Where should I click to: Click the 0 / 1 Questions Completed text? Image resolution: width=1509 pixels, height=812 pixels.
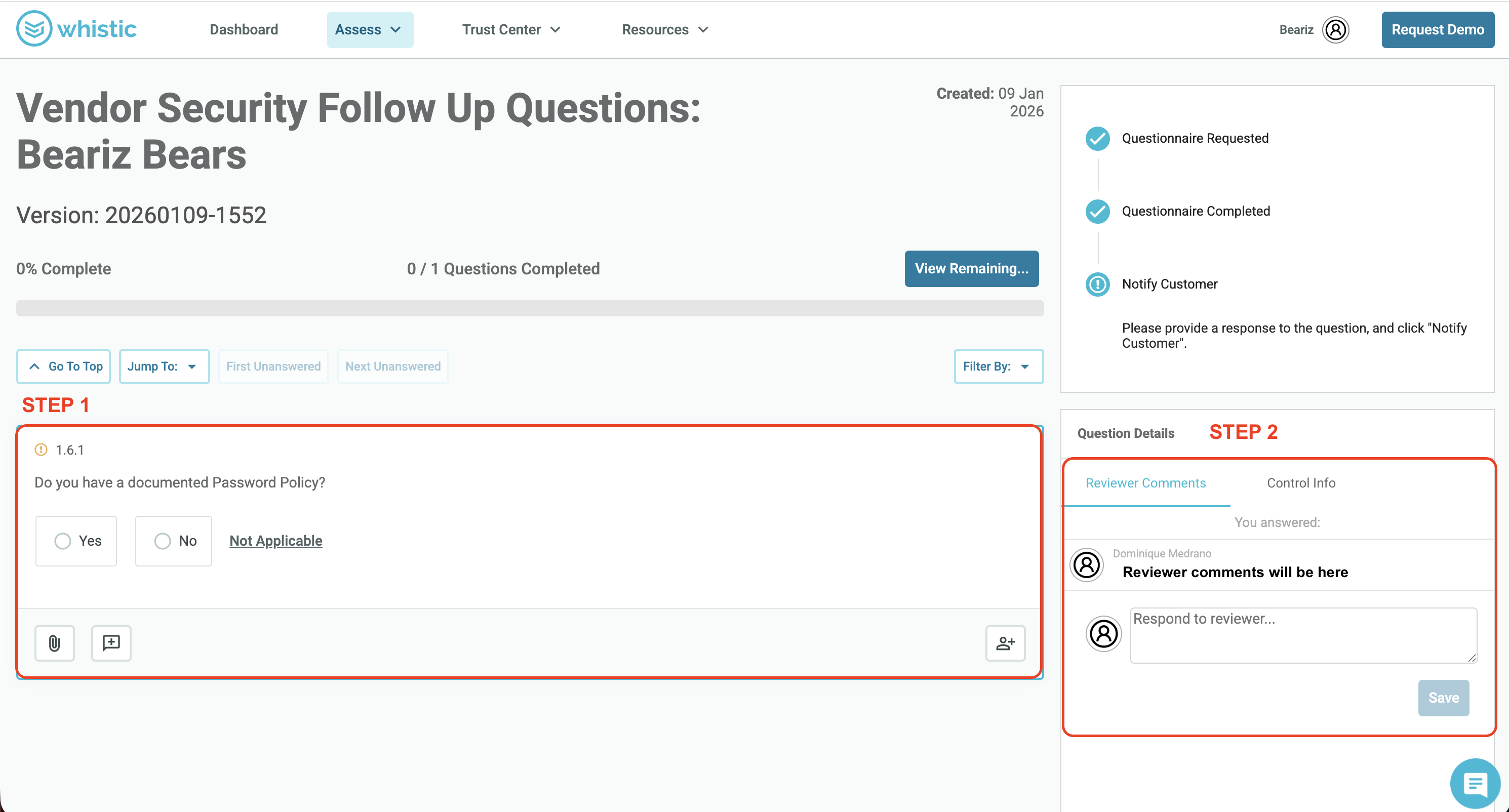[503, 269]
